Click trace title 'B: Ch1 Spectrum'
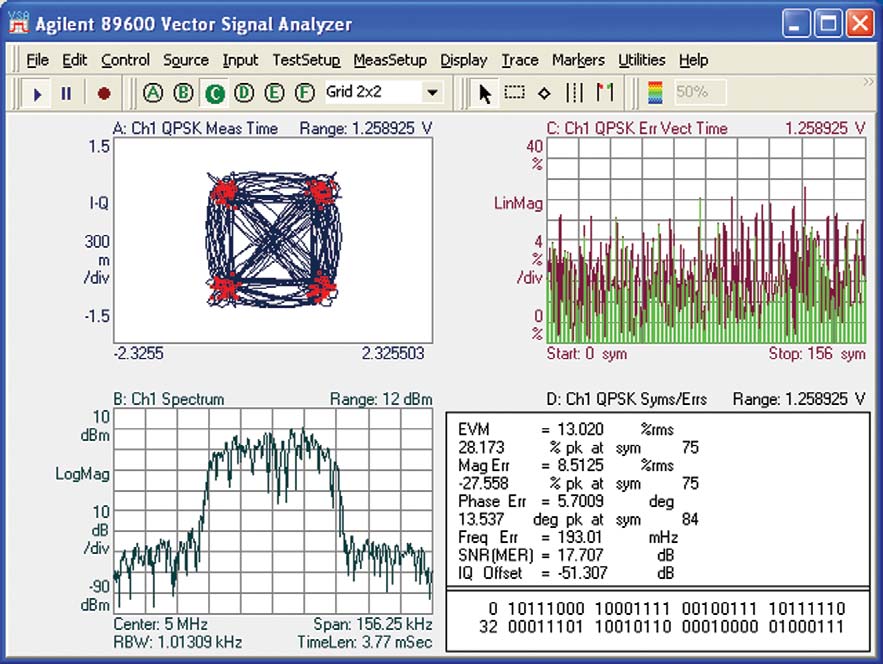 click(x=171, y=399)
